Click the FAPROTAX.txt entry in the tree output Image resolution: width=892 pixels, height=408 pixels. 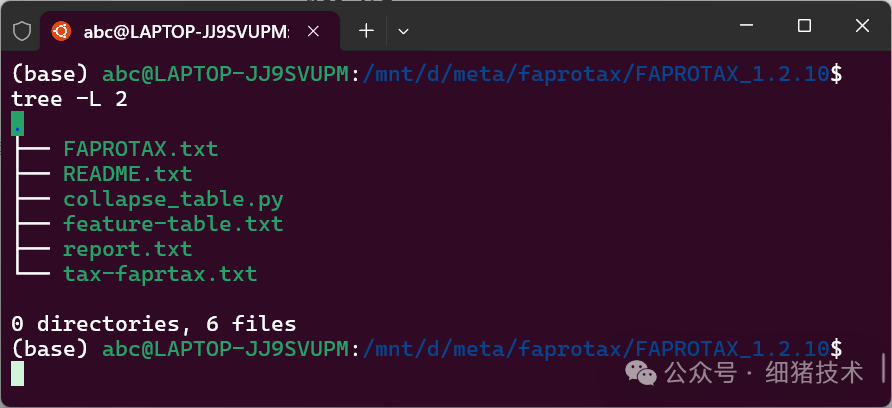tap(140, 149)
